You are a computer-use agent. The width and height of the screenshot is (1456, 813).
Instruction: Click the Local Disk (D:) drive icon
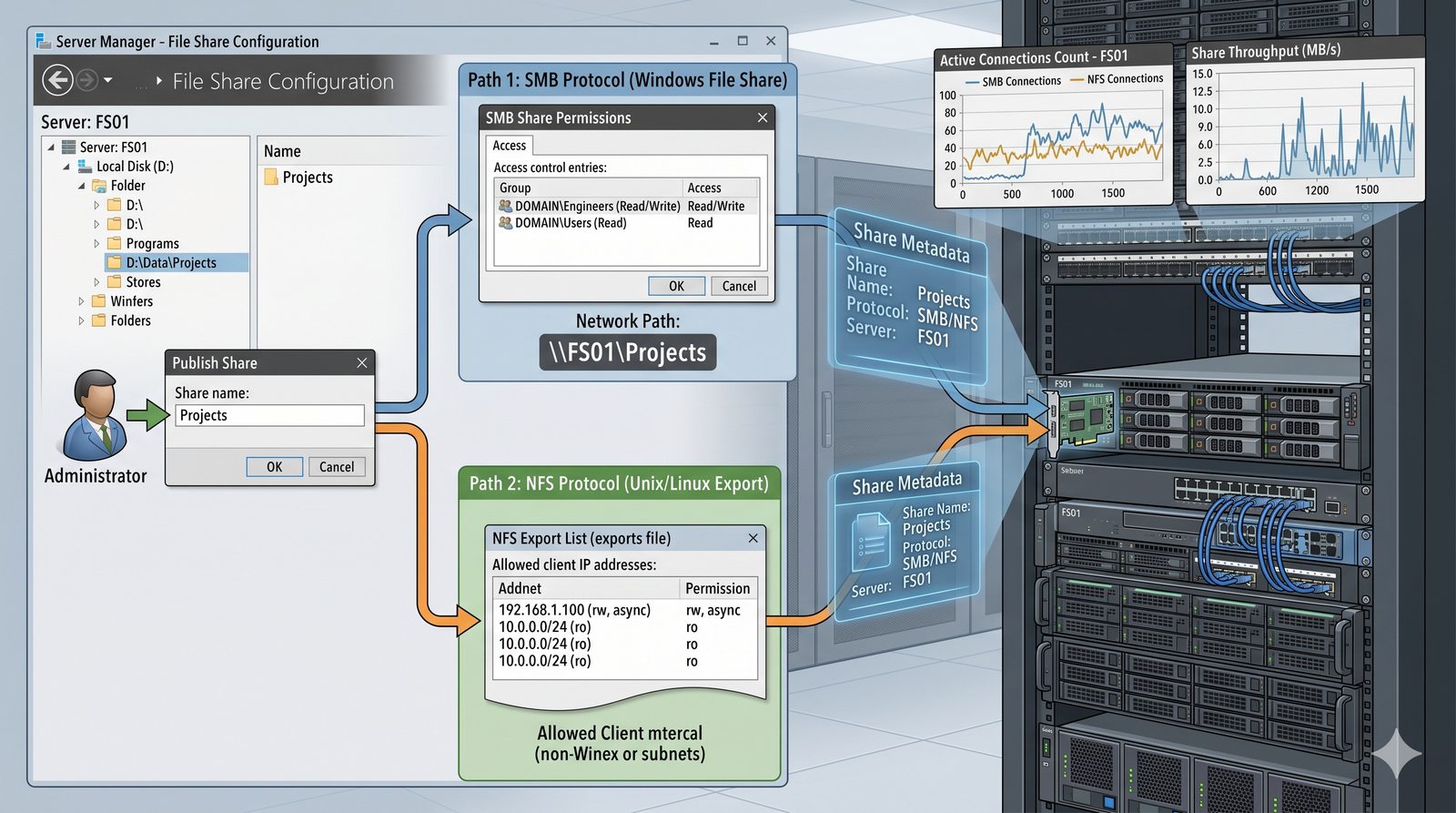(x=85, y=166)
